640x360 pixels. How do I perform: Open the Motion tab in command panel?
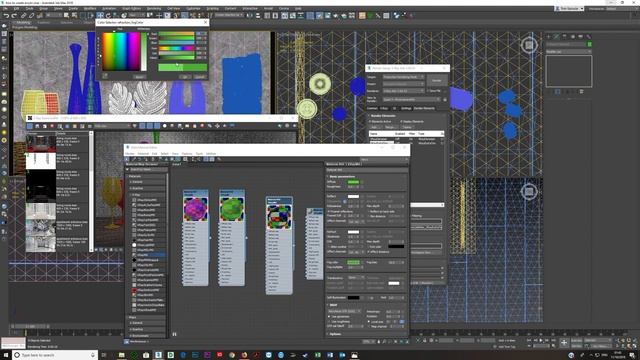573,36
